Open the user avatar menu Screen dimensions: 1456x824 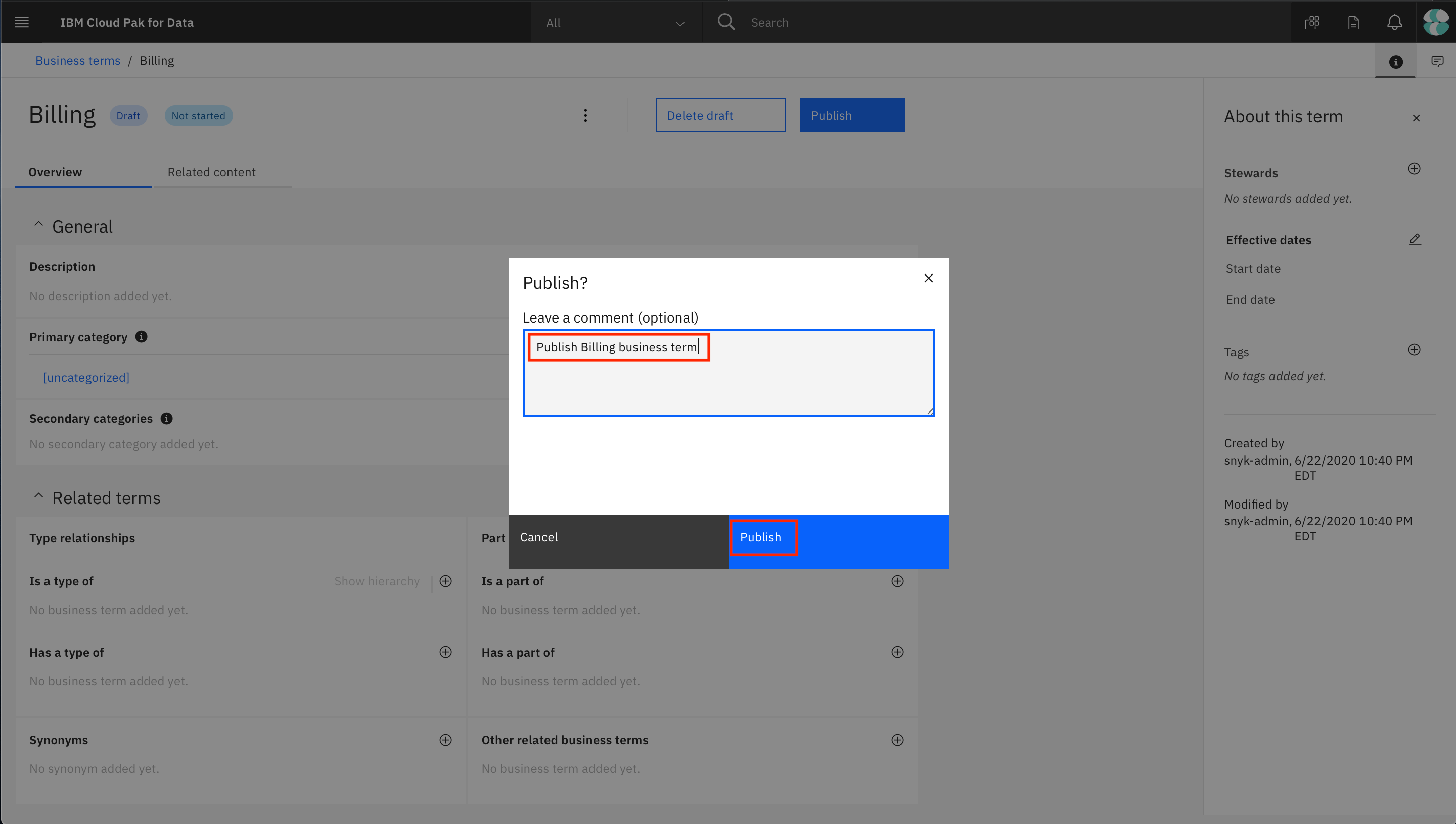pyautogui.click(x=1436, y=22)
